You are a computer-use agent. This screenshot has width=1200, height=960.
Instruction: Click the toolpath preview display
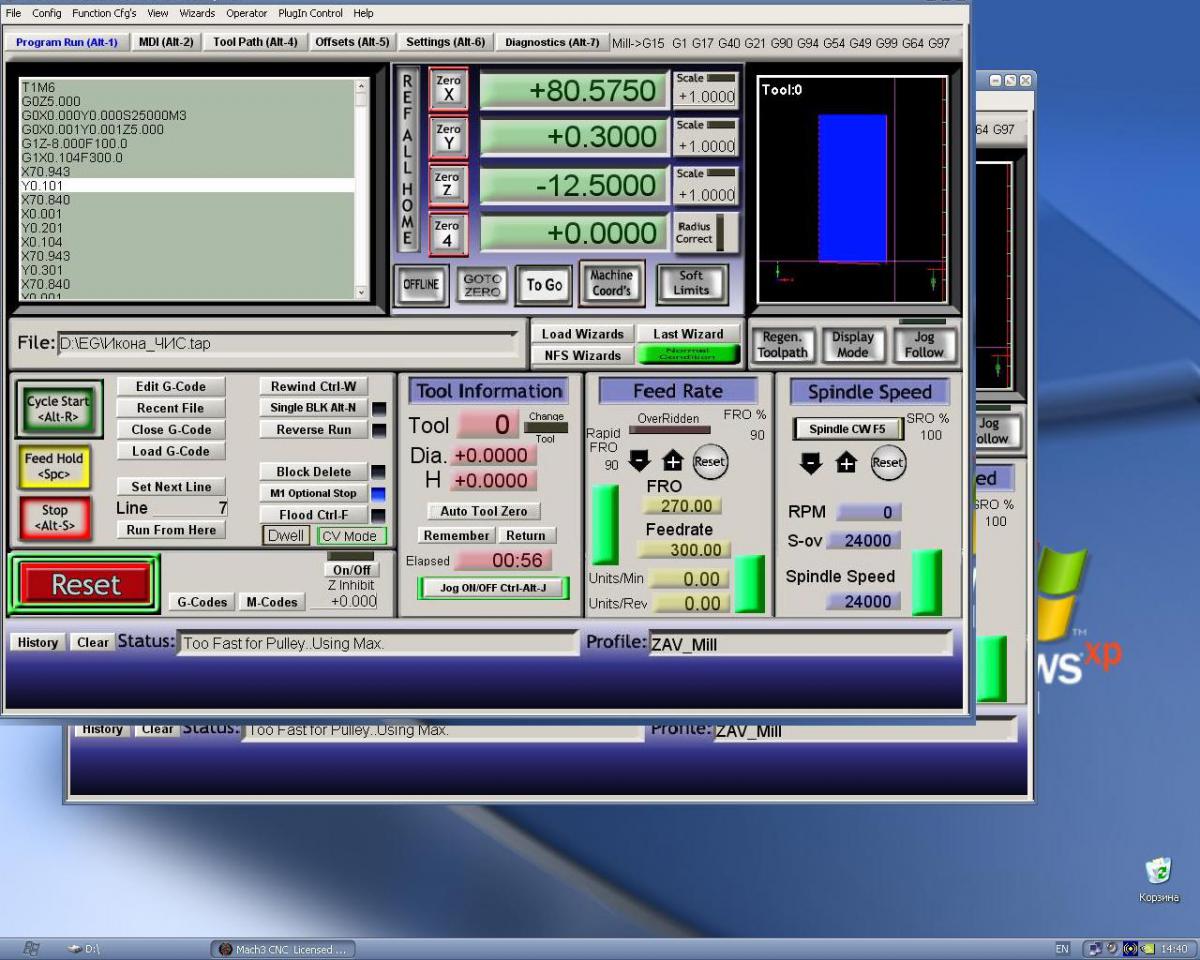[852, 189]
